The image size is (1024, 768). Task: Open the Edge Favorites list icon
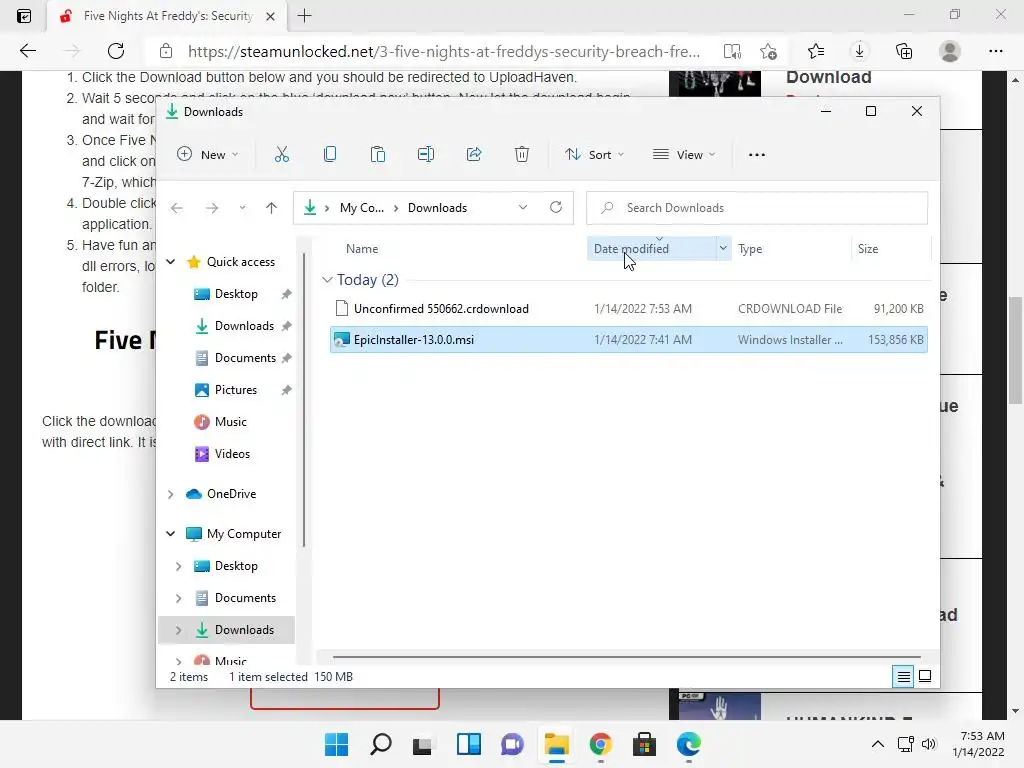816,51
